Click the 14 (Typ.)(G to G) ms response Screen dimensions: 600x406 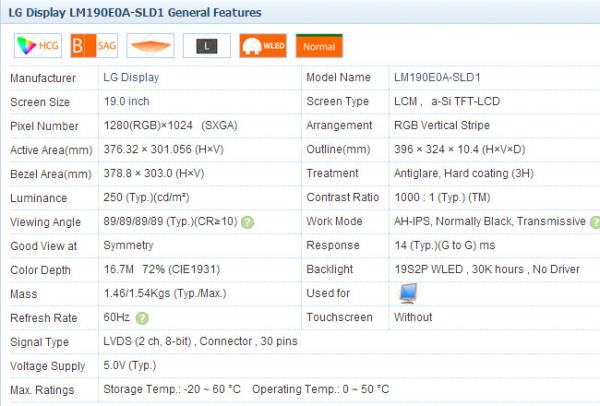click(x=445, y=245)
